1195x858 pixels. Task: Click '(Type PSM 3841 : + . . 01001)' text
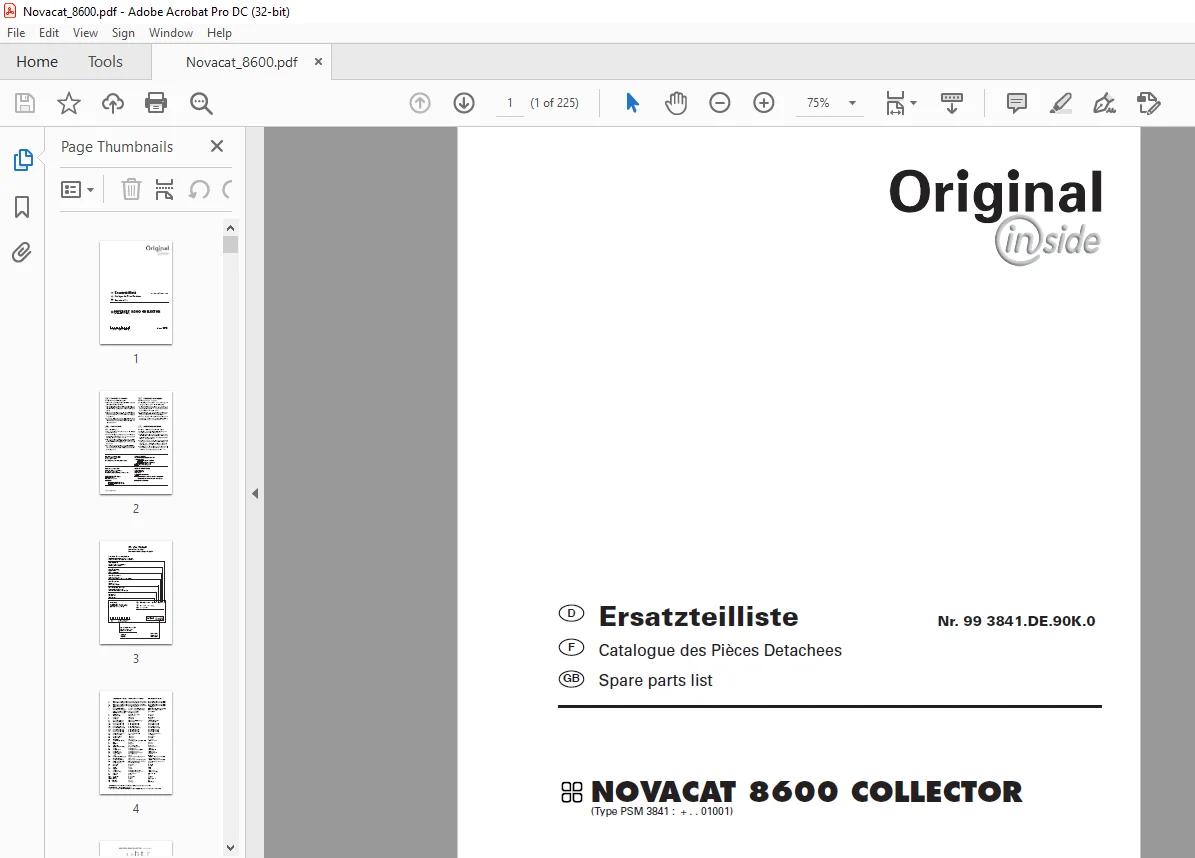(662, 812)
